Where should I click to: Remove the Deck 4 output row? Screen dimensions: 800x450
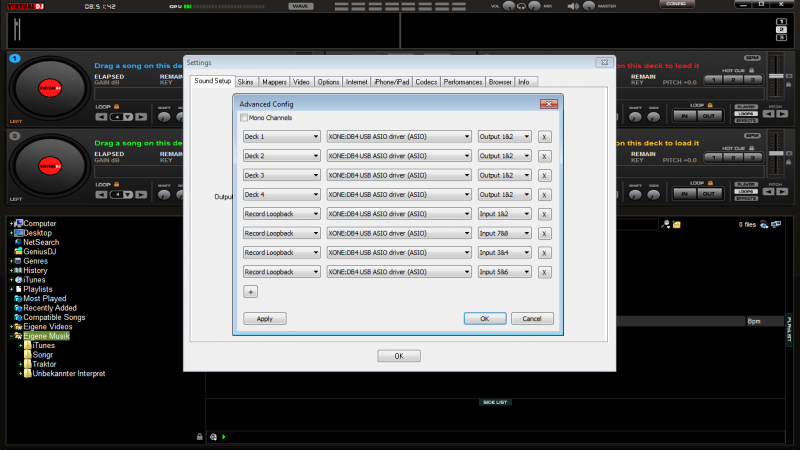click(544, 195)
